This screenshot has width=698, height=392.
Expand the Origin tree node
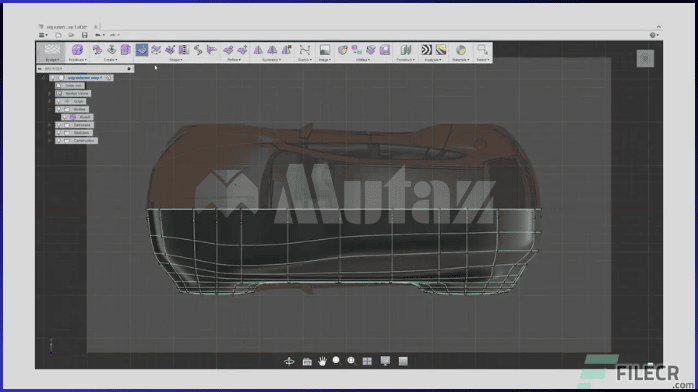pos(49,101)
